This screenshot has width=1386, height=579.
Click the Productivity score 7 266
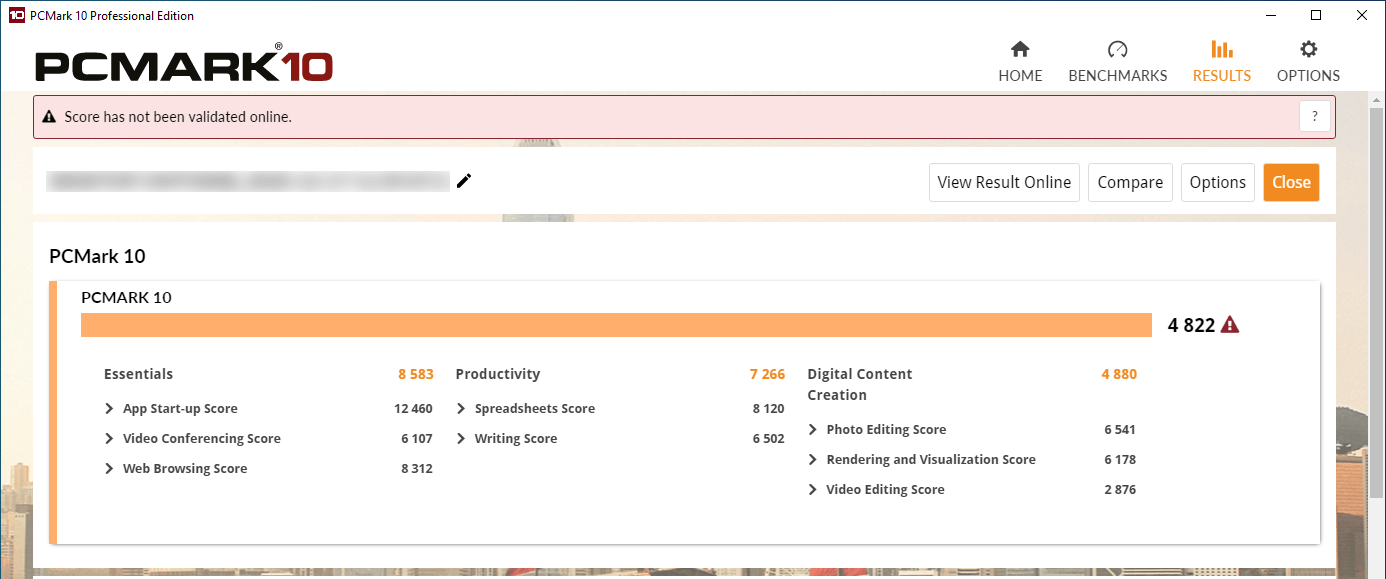coord(767,374)
